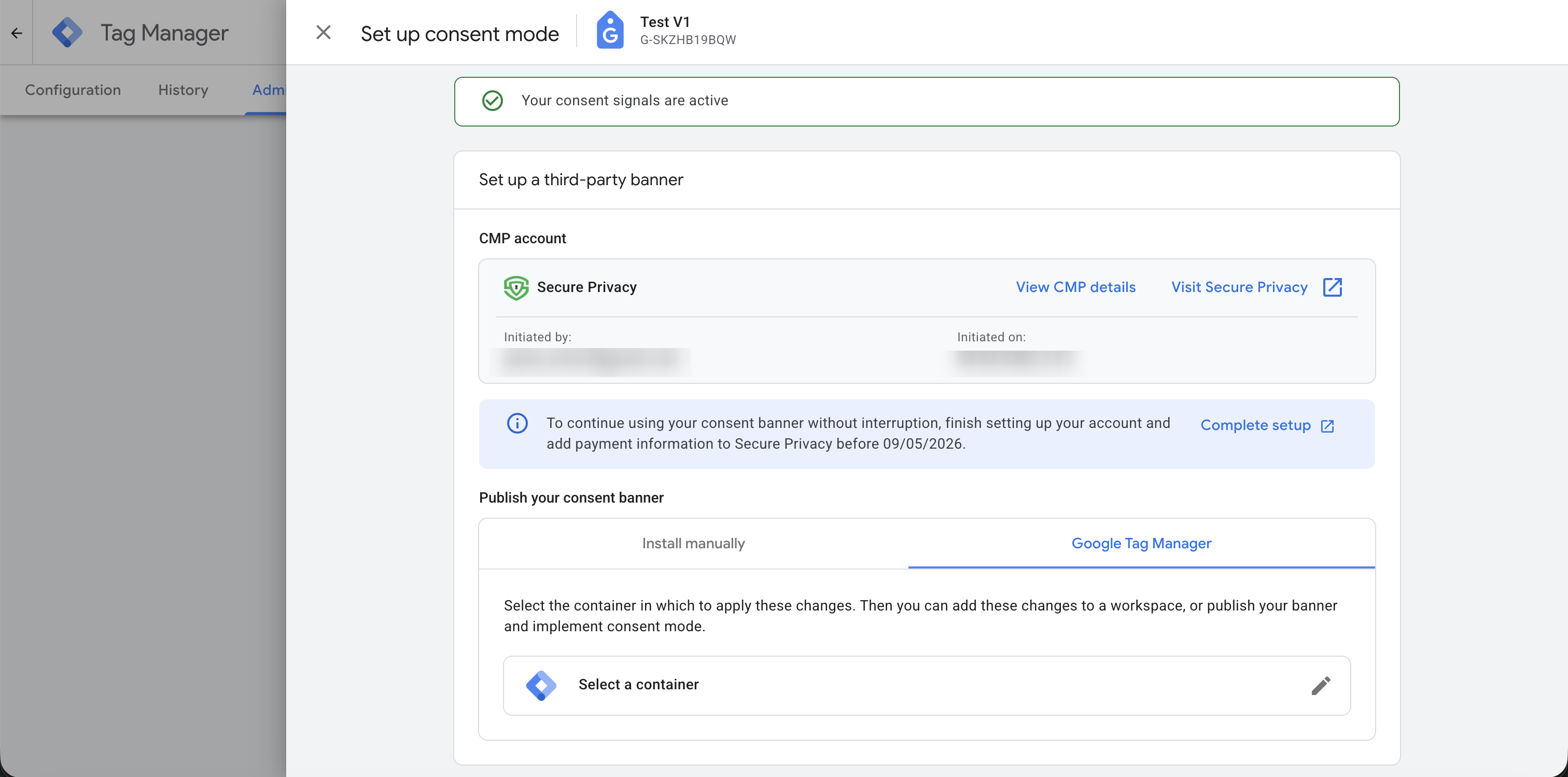Image resolution: width=1568 pixels, height=777 pixels.
Task: Open the History tab
Action: [183, 90]
